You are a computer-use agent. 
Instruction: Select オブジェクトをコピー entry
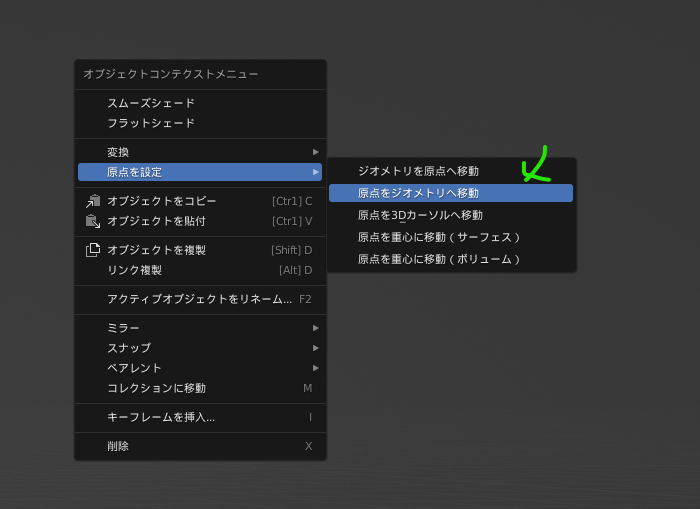coord(200,201)
